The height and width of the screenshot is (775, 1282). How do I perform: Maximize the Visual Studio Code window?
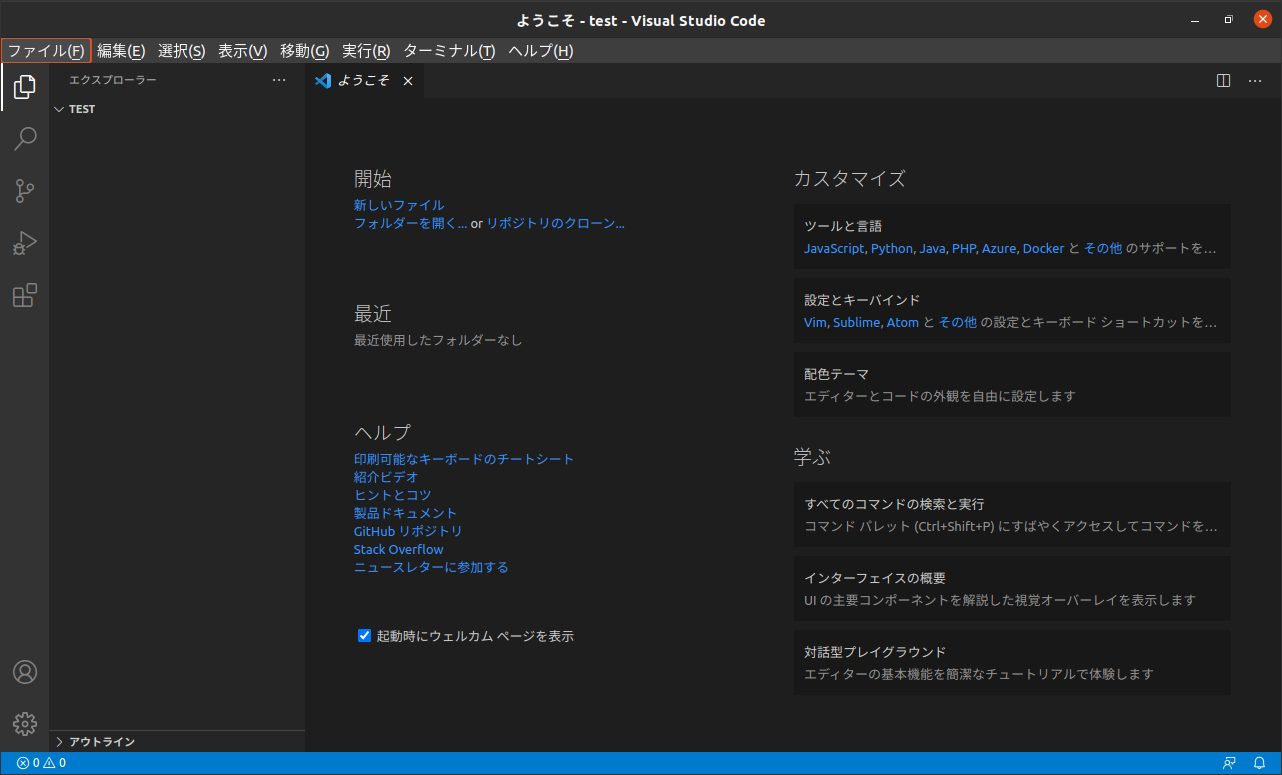tap(1229, 20)
